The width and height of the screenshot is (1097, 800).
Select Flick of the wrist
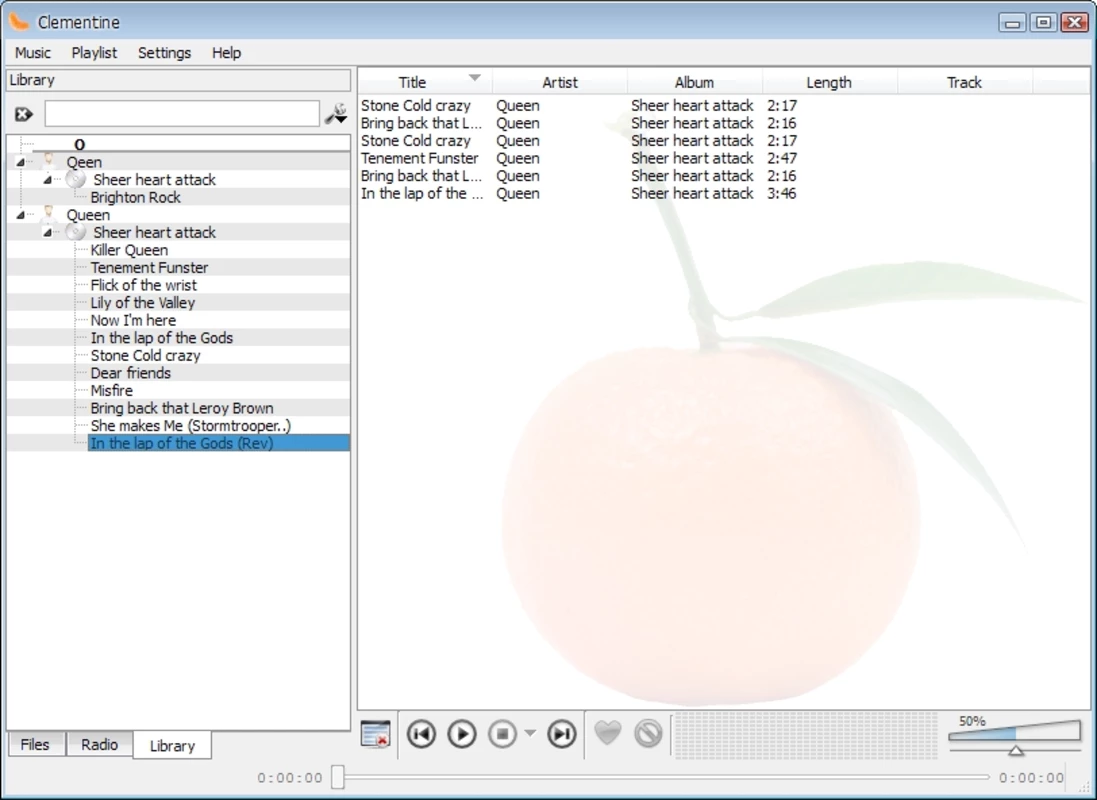(143, 285)
